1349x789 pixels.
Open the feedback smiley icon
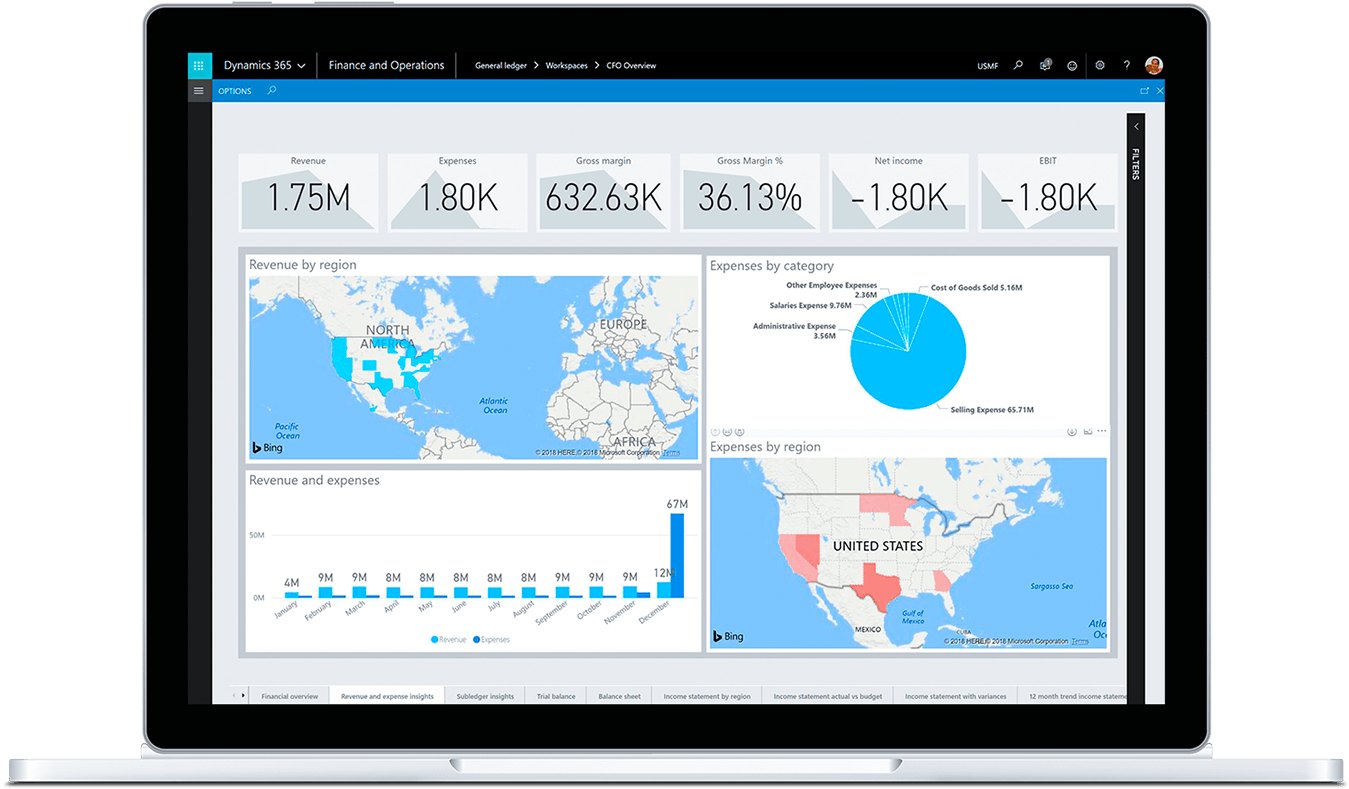pos(1071,64)
